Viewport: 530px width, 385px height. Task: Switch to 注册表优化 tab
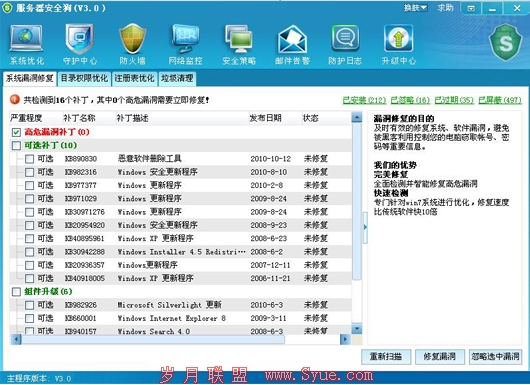coord(134,78)
